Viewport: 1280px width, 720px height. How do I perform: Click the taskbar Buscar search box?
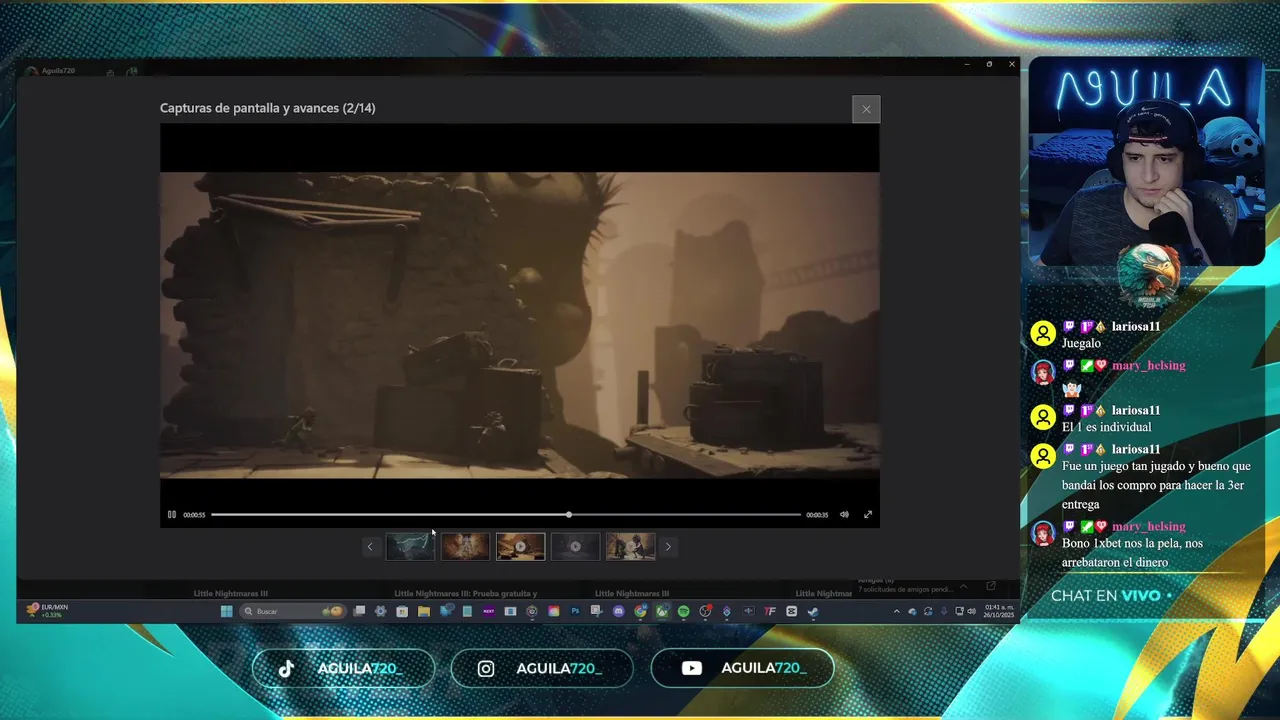tap(293, 611)
